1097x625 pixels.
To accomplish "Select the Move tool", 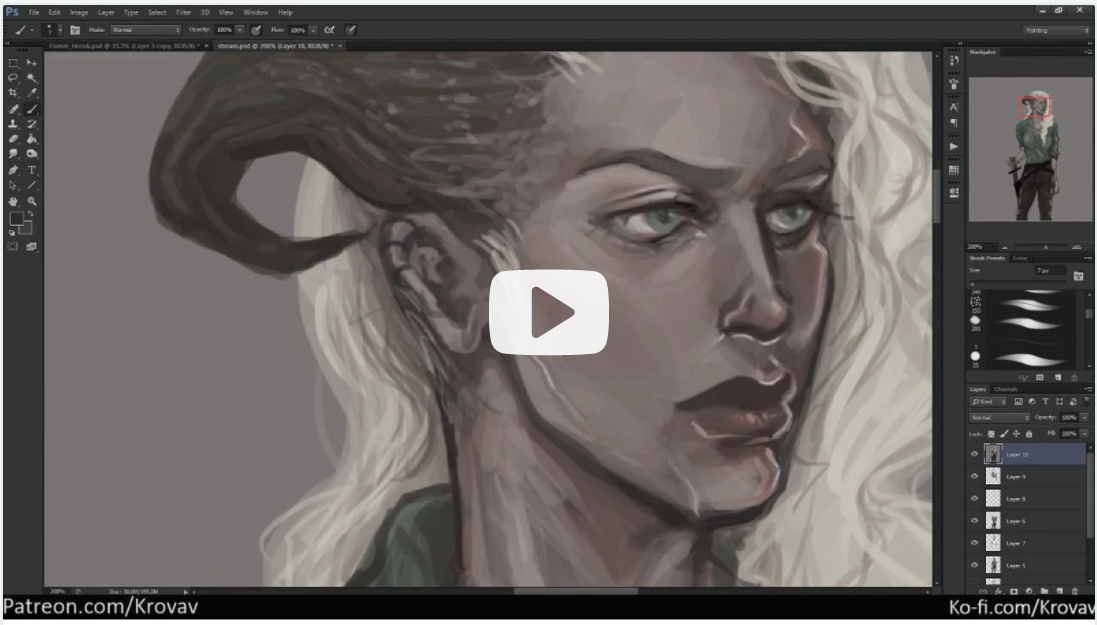I will 31,63.
